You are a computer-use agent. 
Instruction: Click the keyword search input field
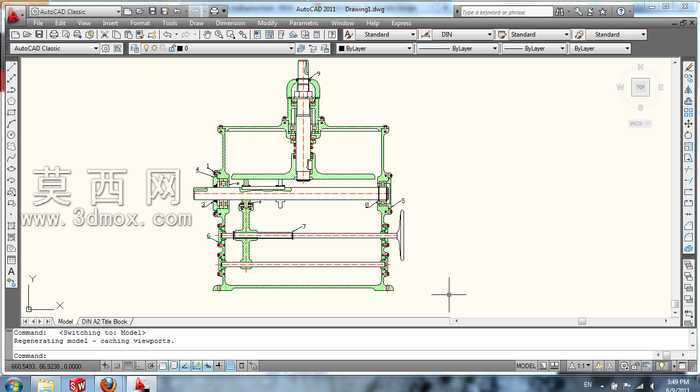coord(507,12)
